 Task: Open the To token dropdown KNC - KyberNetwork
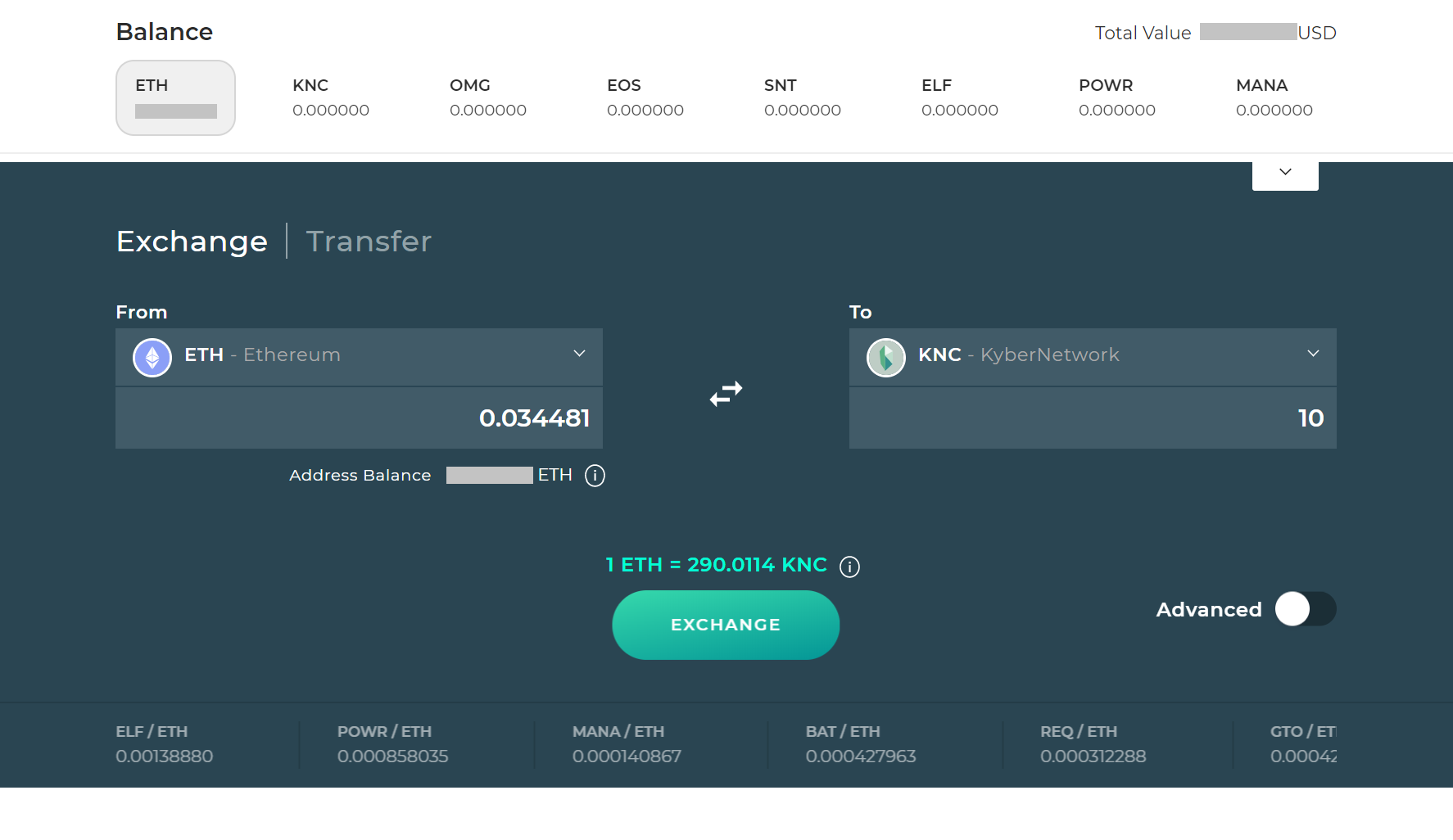click(x=1093, y=357)
